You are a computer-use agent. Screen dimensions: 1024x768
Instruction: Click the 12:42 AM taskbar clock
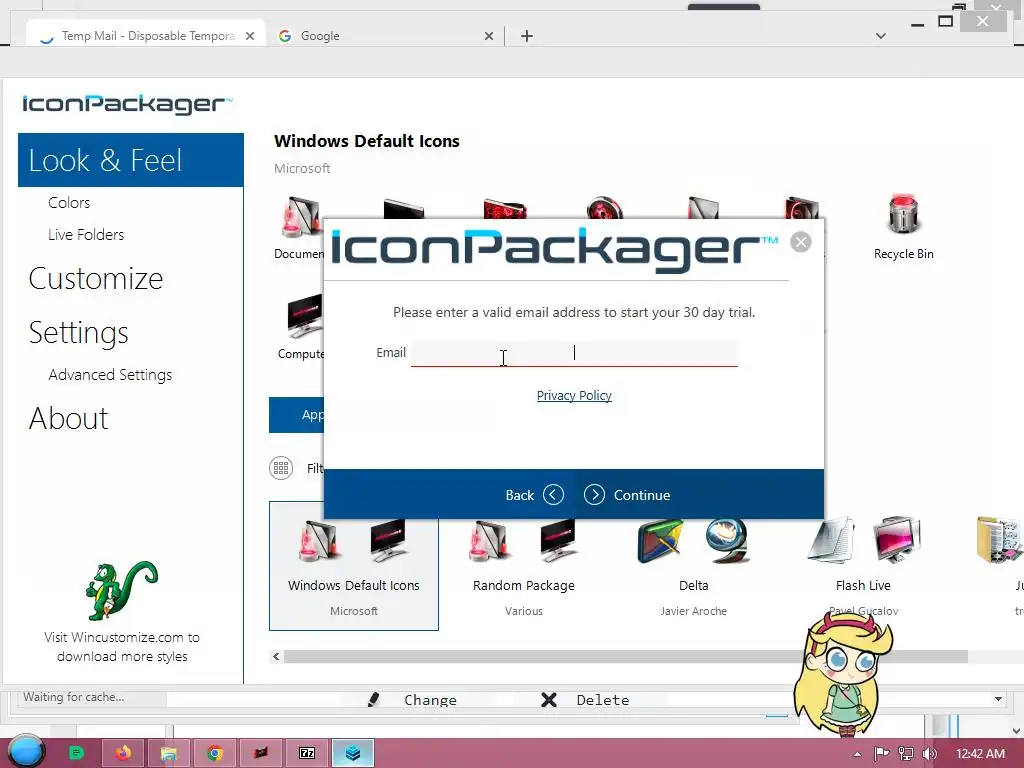[980, 754]
